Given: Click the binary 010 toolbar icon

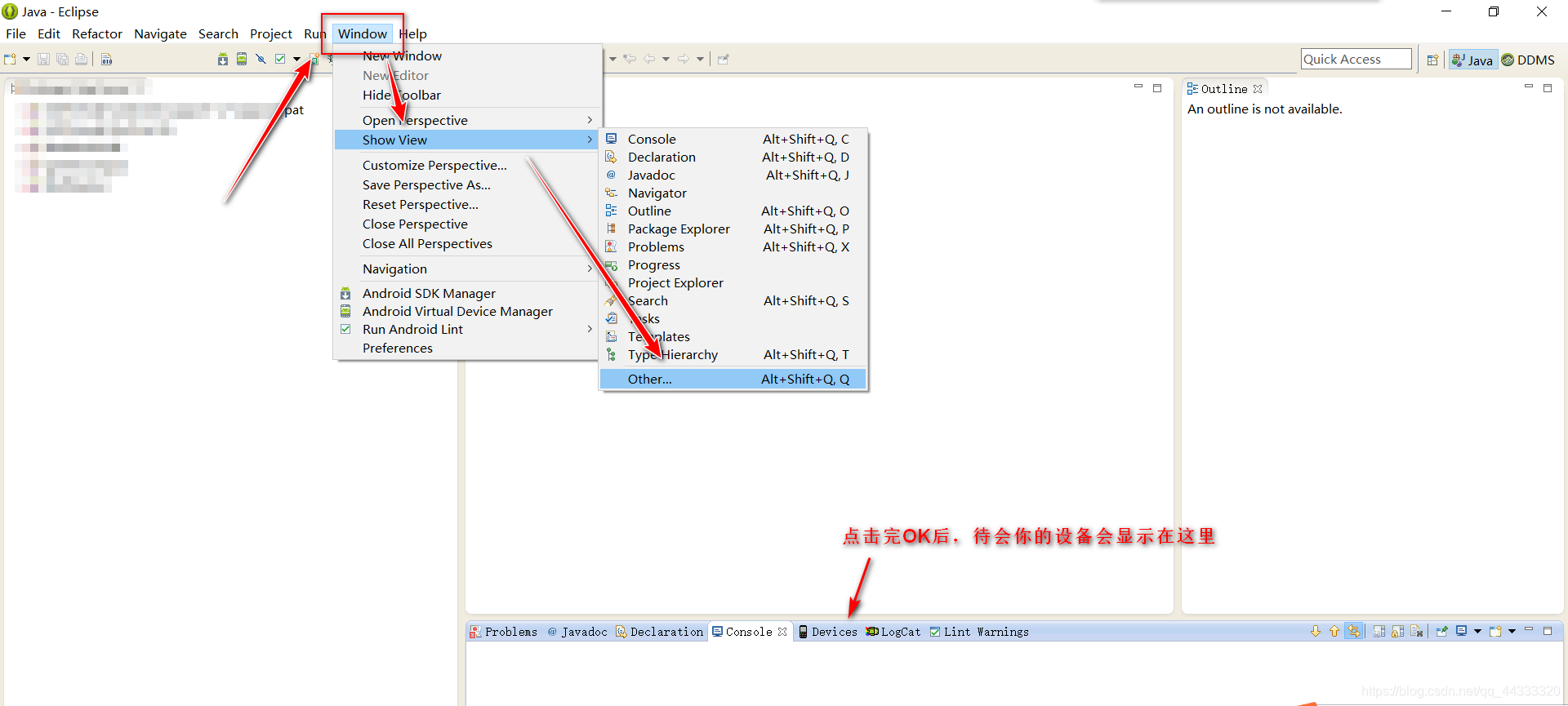Looking at the screenshot, I should [106, 59].
